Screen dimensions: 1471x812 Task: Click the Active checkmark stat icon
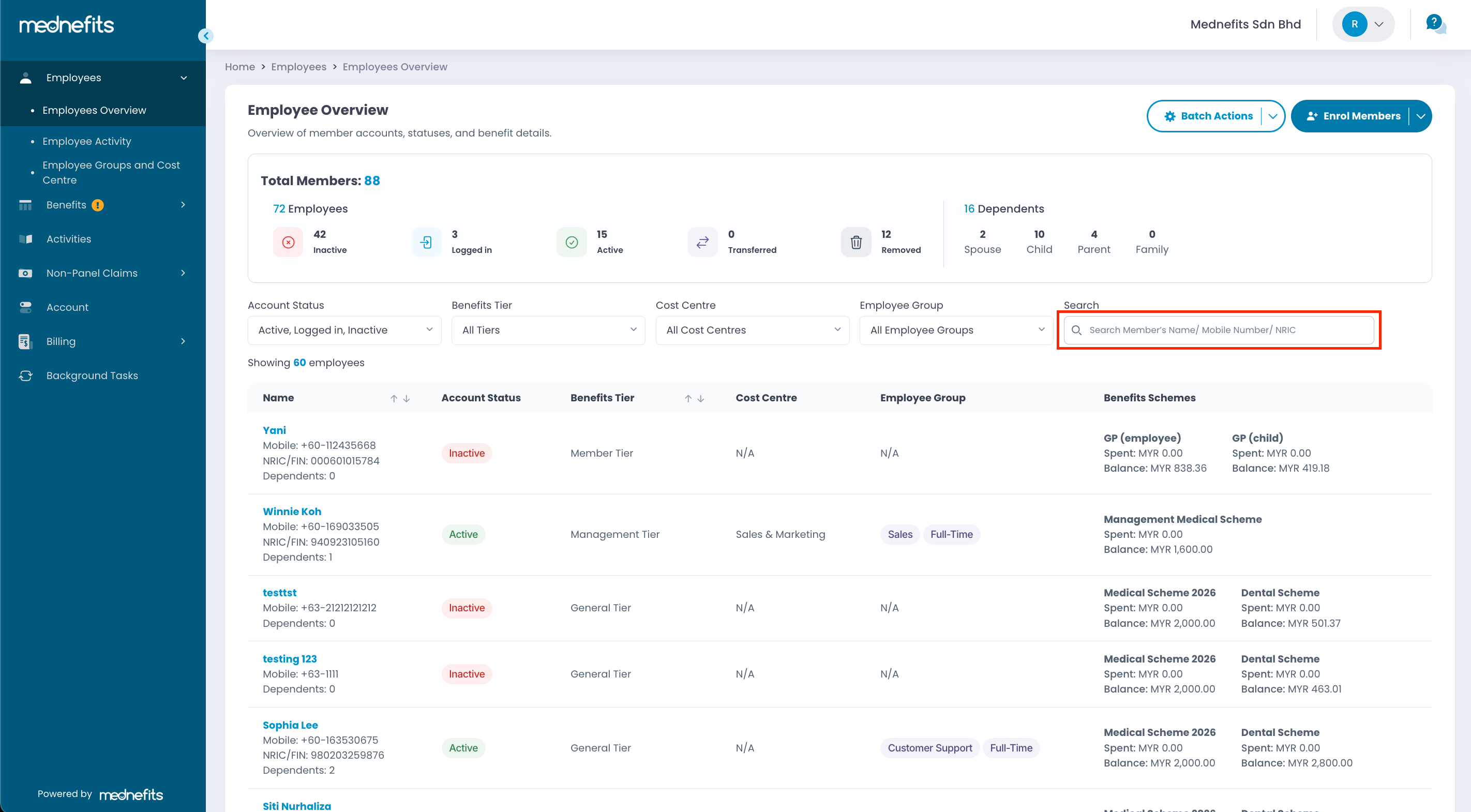[571, 242]
